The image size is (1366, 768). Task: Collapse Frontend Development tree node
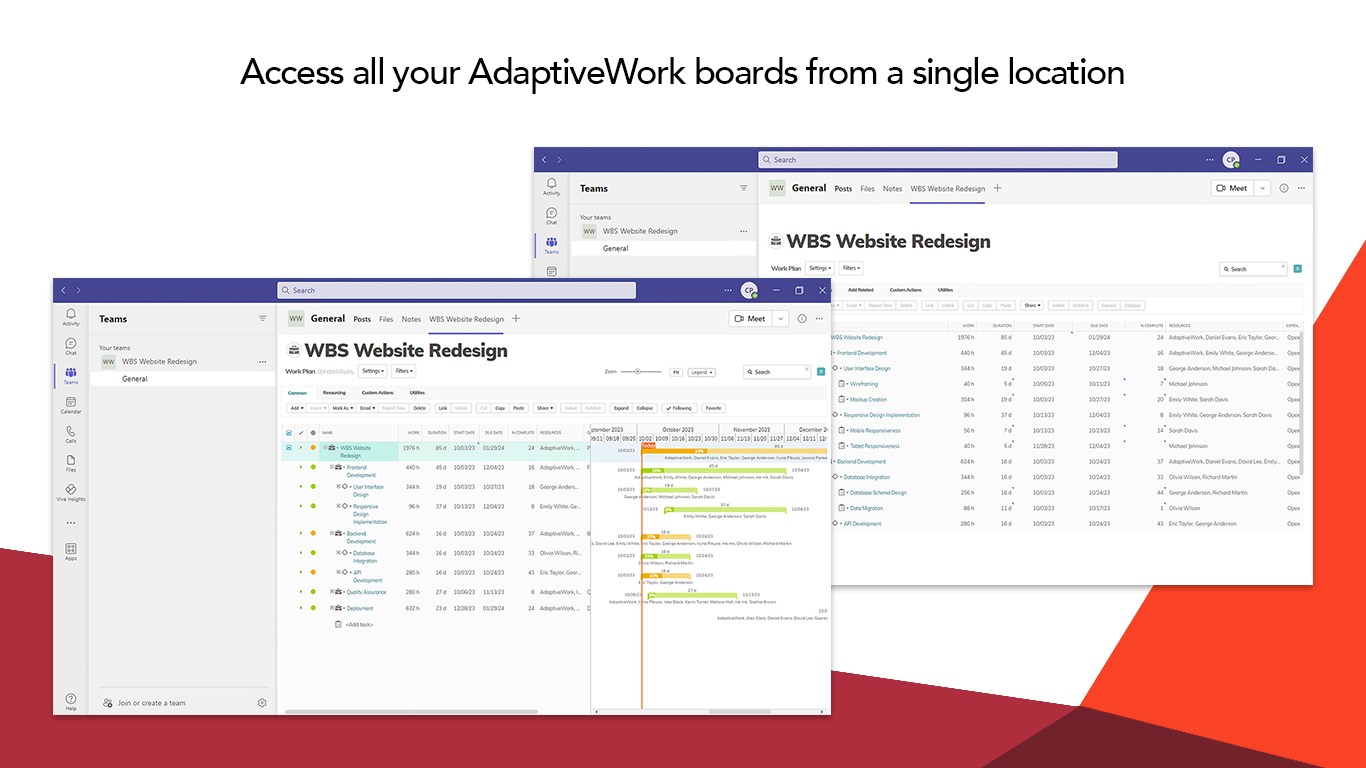[332, 467]
